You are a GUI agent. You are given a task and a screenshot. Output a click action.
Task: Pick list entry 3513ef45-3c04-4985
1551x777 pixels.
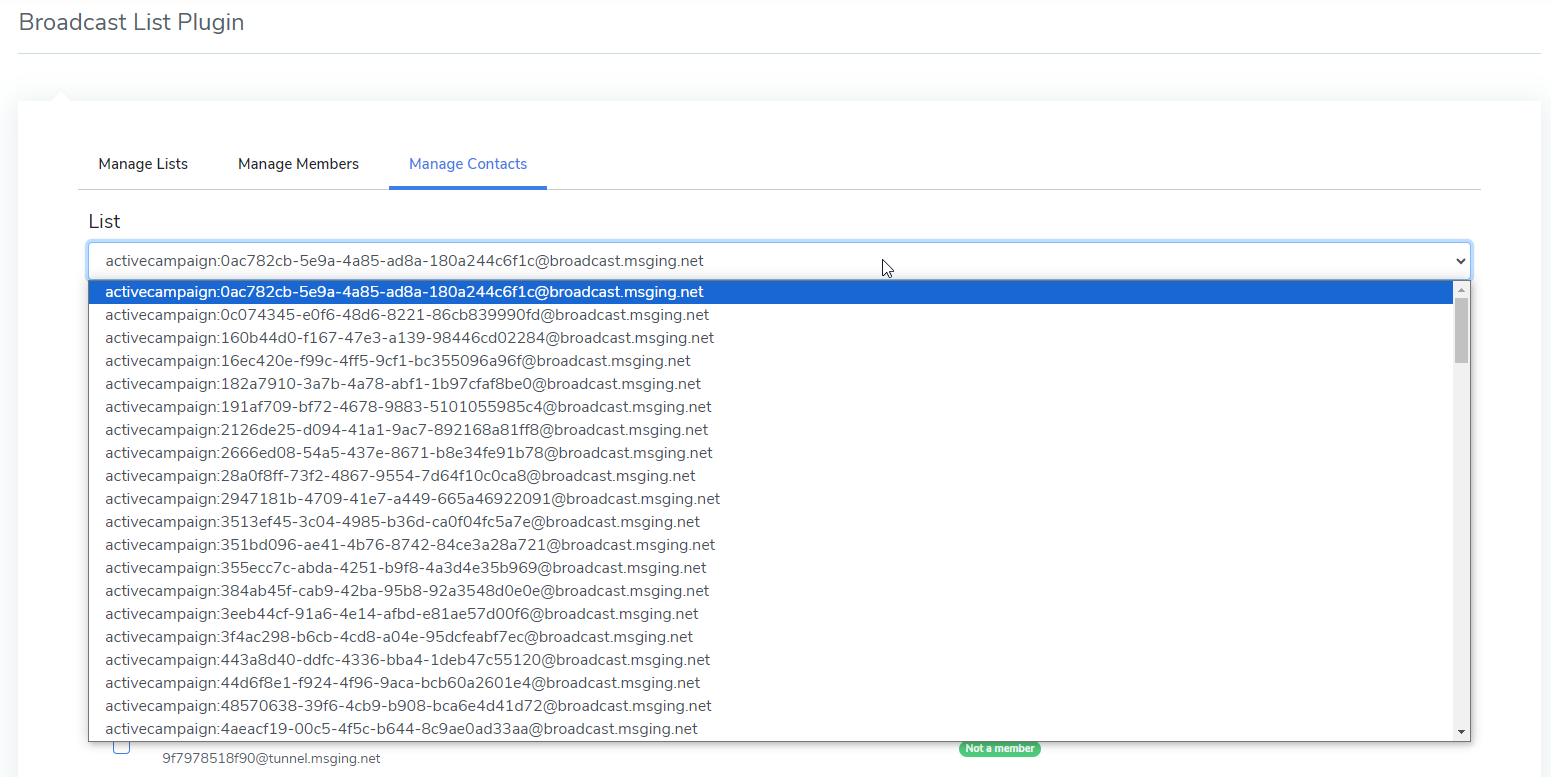coord(770,522)
